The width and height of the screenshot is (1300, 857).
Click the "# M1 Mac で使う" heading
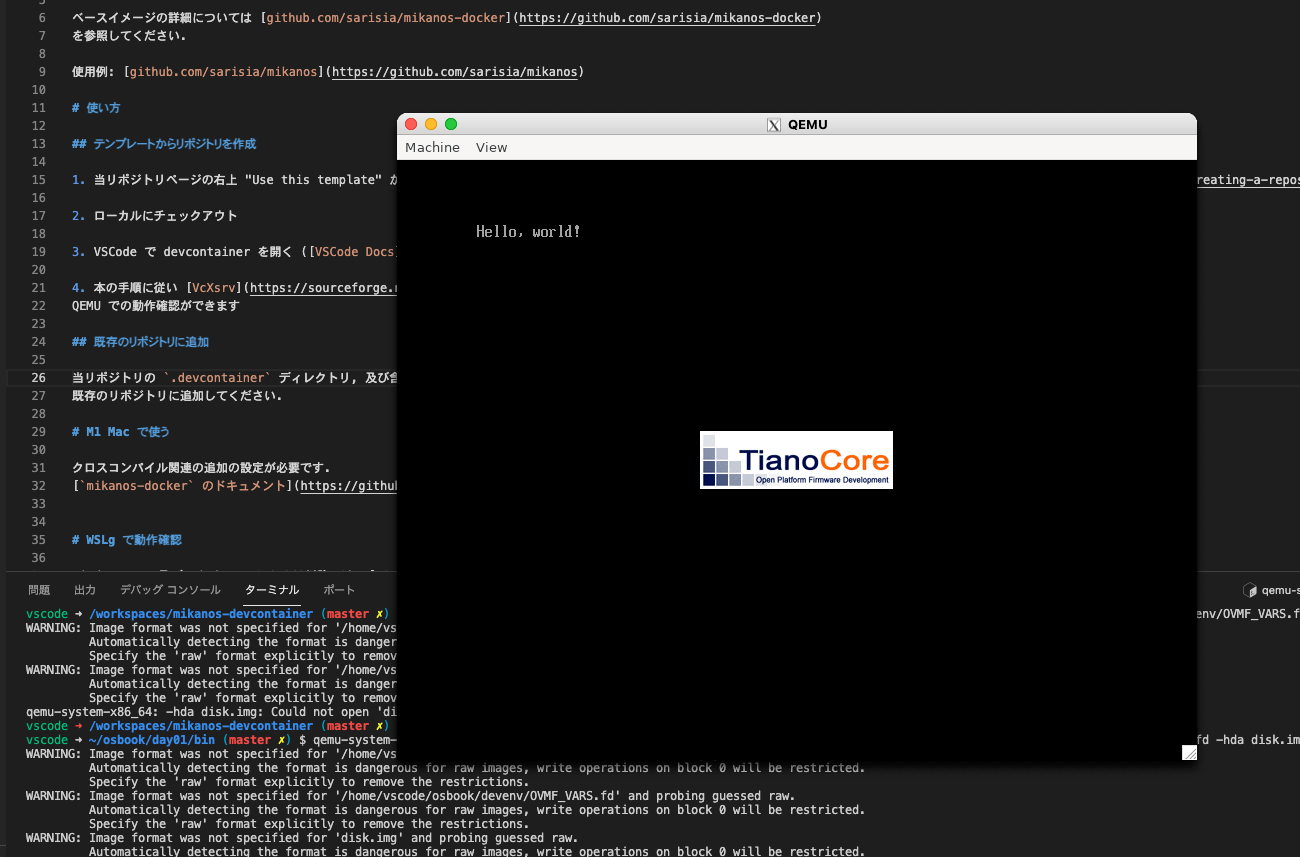tap(121, 432)
